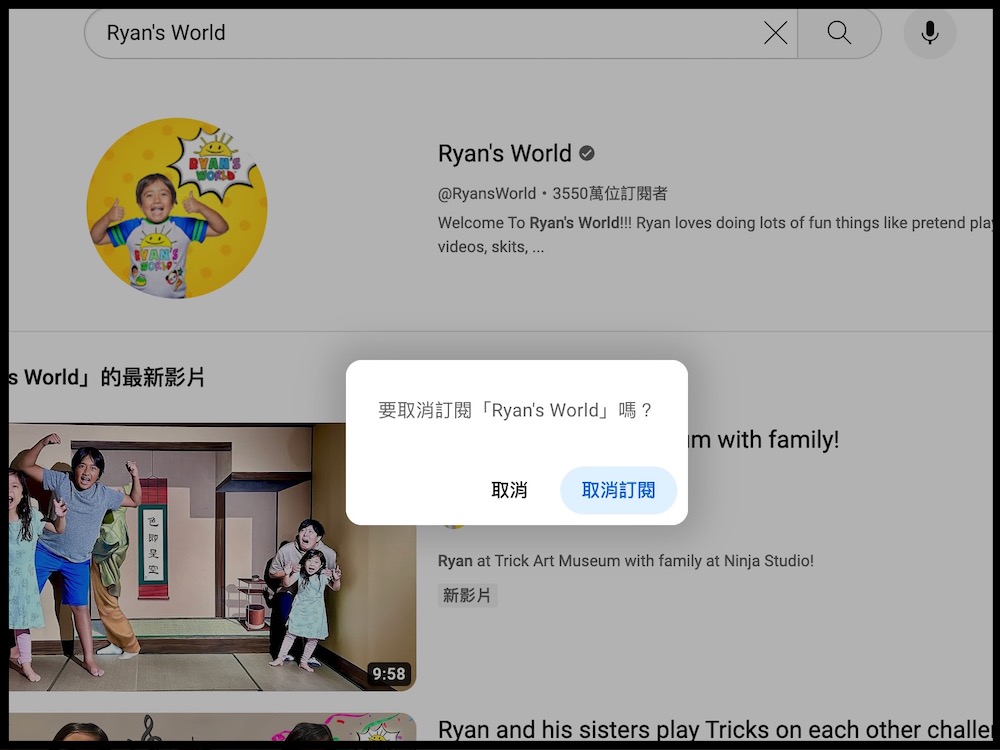Click the @RyansWorld handle text
This screenshot has height=750, width=1000.
pyautogui.click(x=487, y=194)
